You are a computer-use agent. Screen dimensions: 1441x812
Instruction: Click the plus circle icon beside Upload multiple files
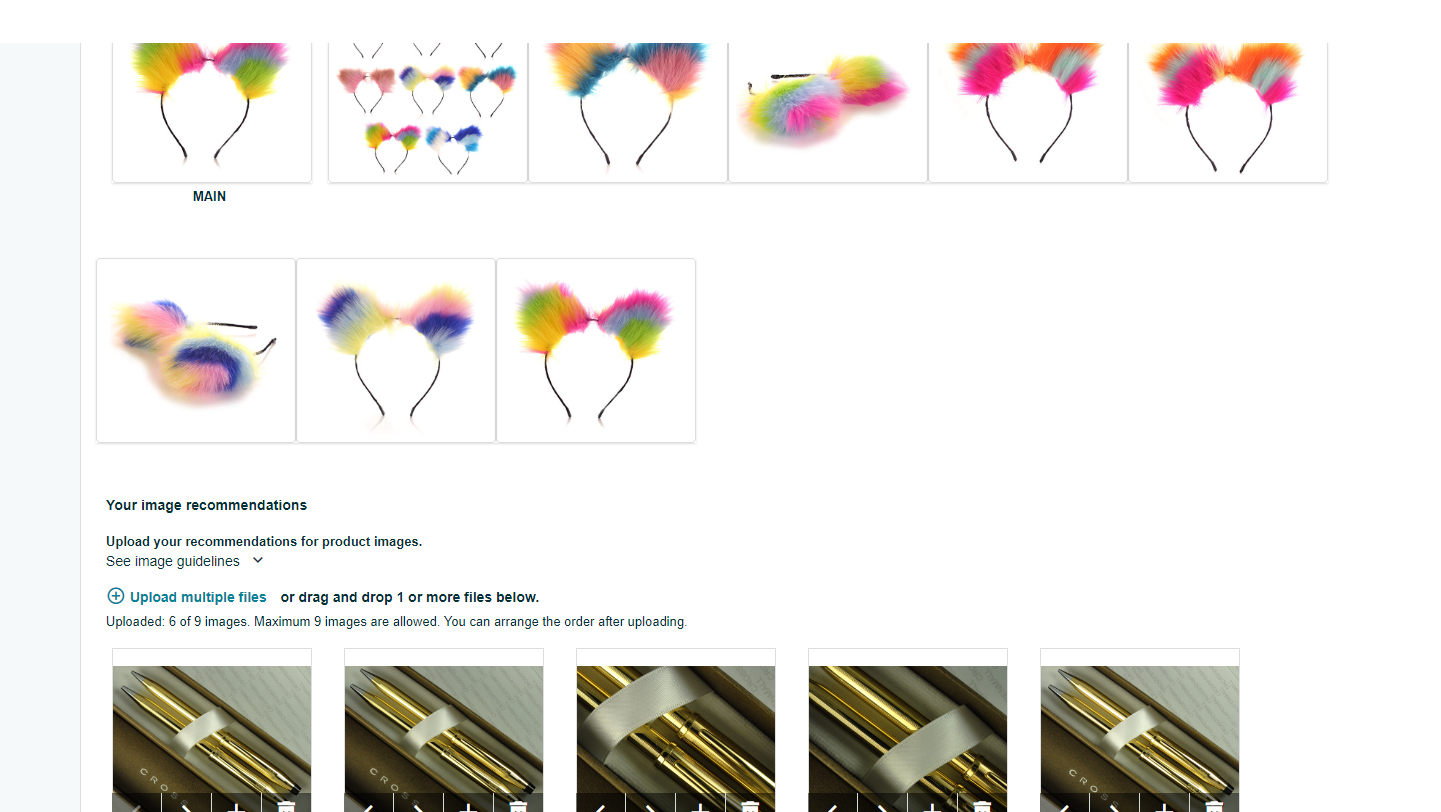(x=116, y=596)
